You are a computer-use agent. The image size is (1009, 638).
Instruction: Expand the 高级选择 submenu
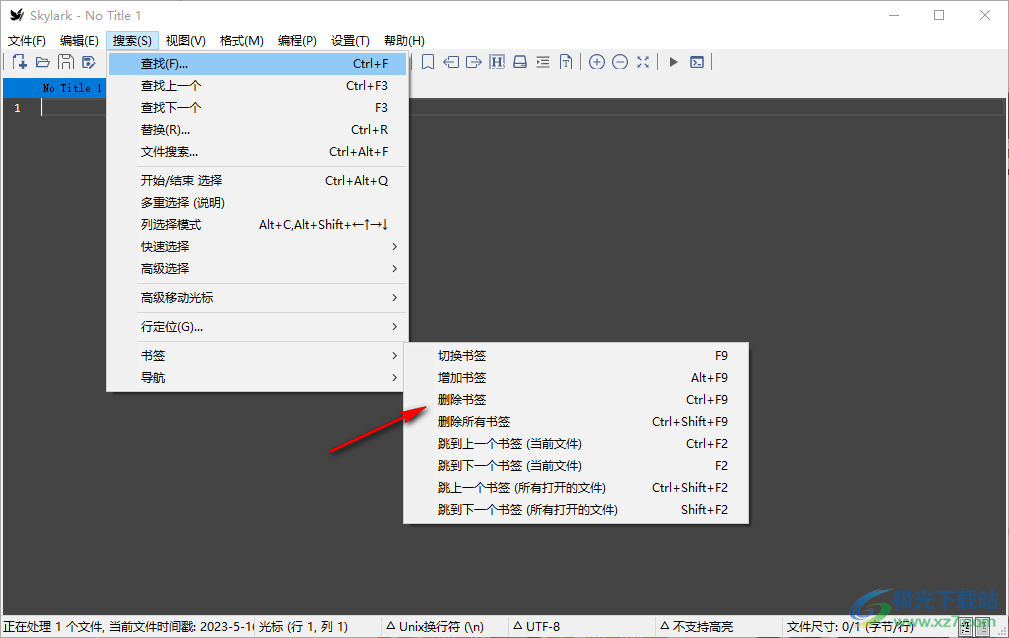coord(257,268)
